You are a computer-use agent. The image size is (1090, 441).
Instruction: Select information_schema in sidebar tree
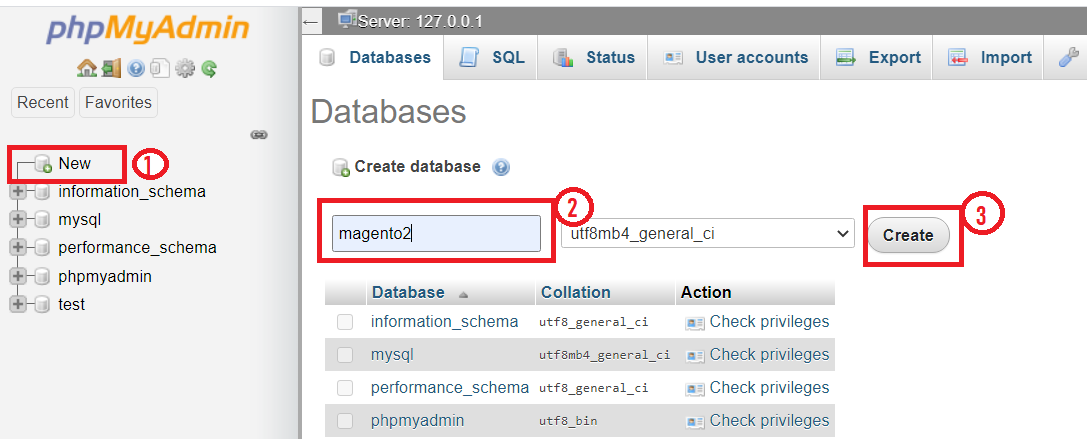pyautogui.click(x=132, y=191)
